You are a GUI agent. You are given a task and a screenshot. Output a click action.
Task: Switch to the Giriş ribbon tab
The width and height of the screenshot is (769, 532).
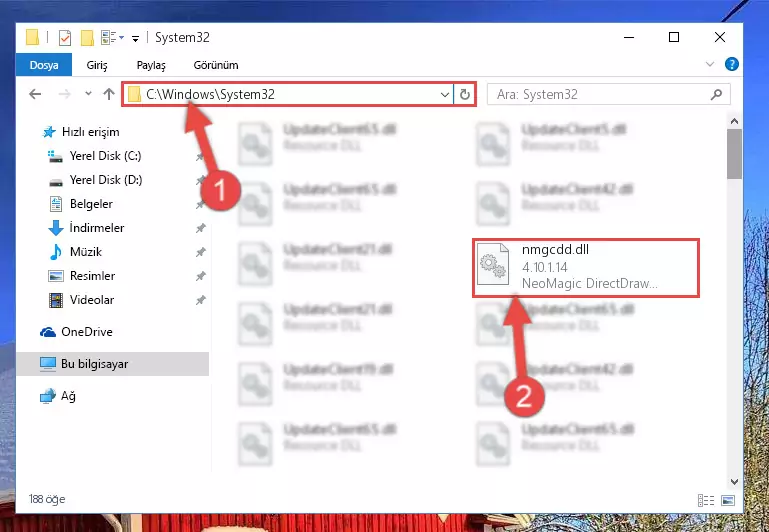97,65
